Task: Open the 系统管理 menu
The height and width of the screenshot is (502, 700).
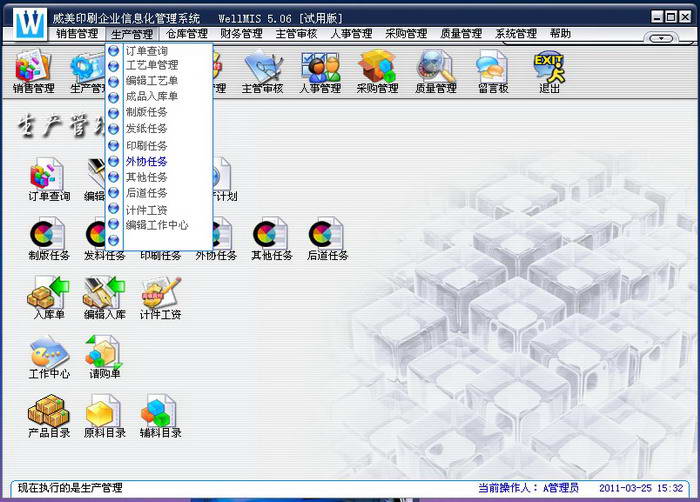Action: (x=516, y=33)
